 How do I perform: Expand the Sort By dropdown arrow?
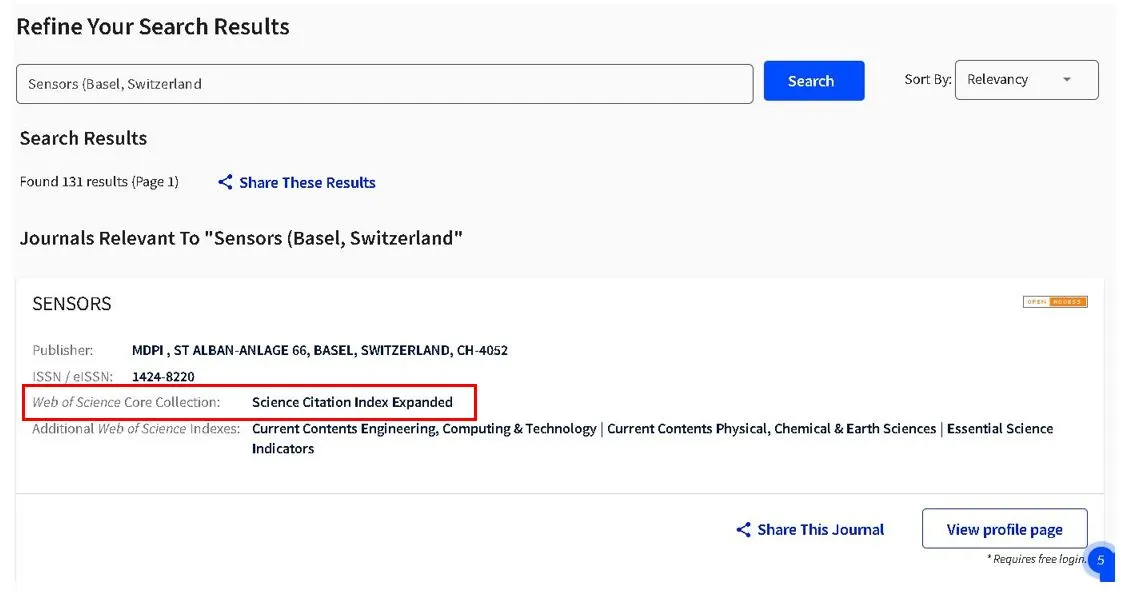[1067, 80]
